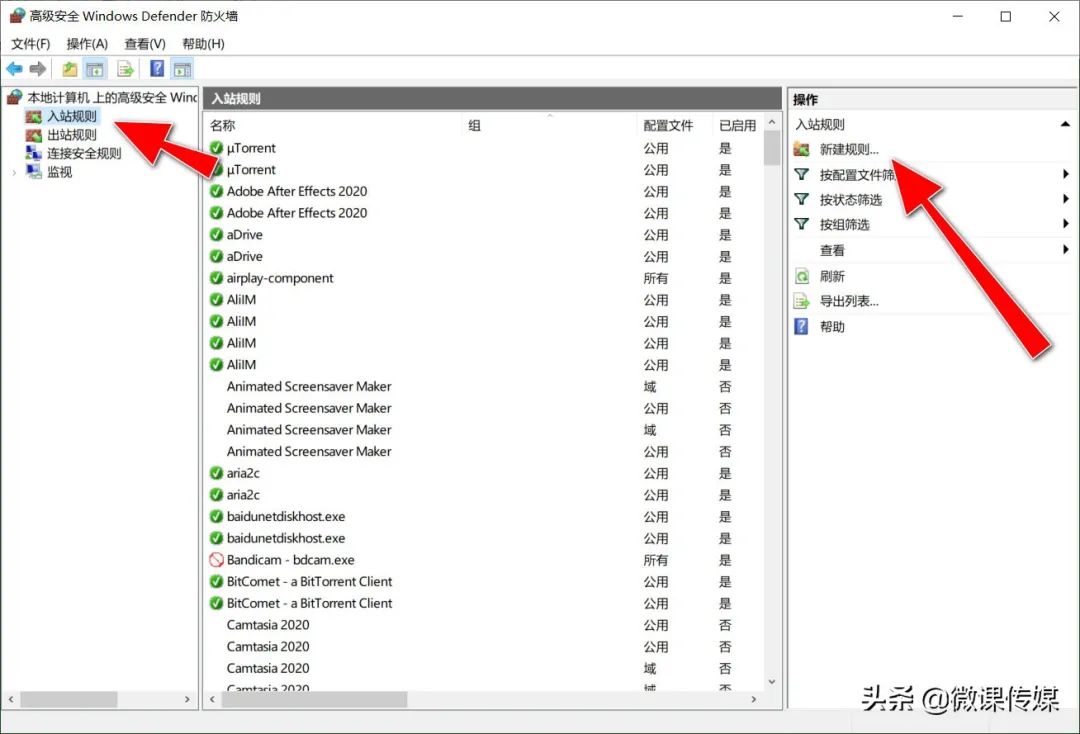Click the firewall icon of 本地计算机 root node
The width and height of the screenshot is (1080, 734).
coord(14,97)
